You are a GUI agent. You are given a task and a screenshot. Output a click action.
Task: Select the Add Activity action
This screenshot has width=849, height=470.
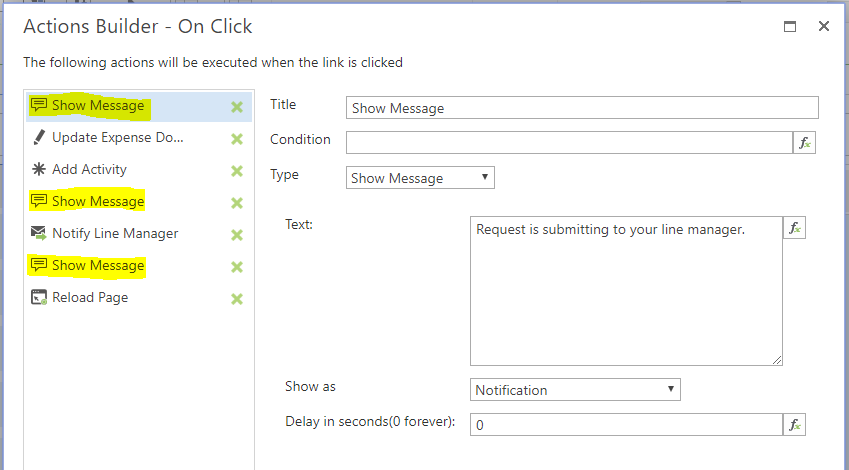point(89,170)
